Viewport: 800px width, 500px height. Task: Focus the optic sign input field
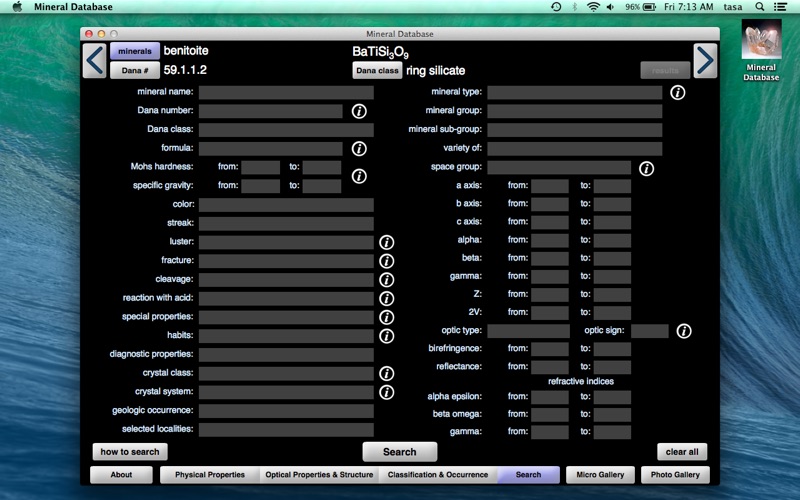pos(649,331)
